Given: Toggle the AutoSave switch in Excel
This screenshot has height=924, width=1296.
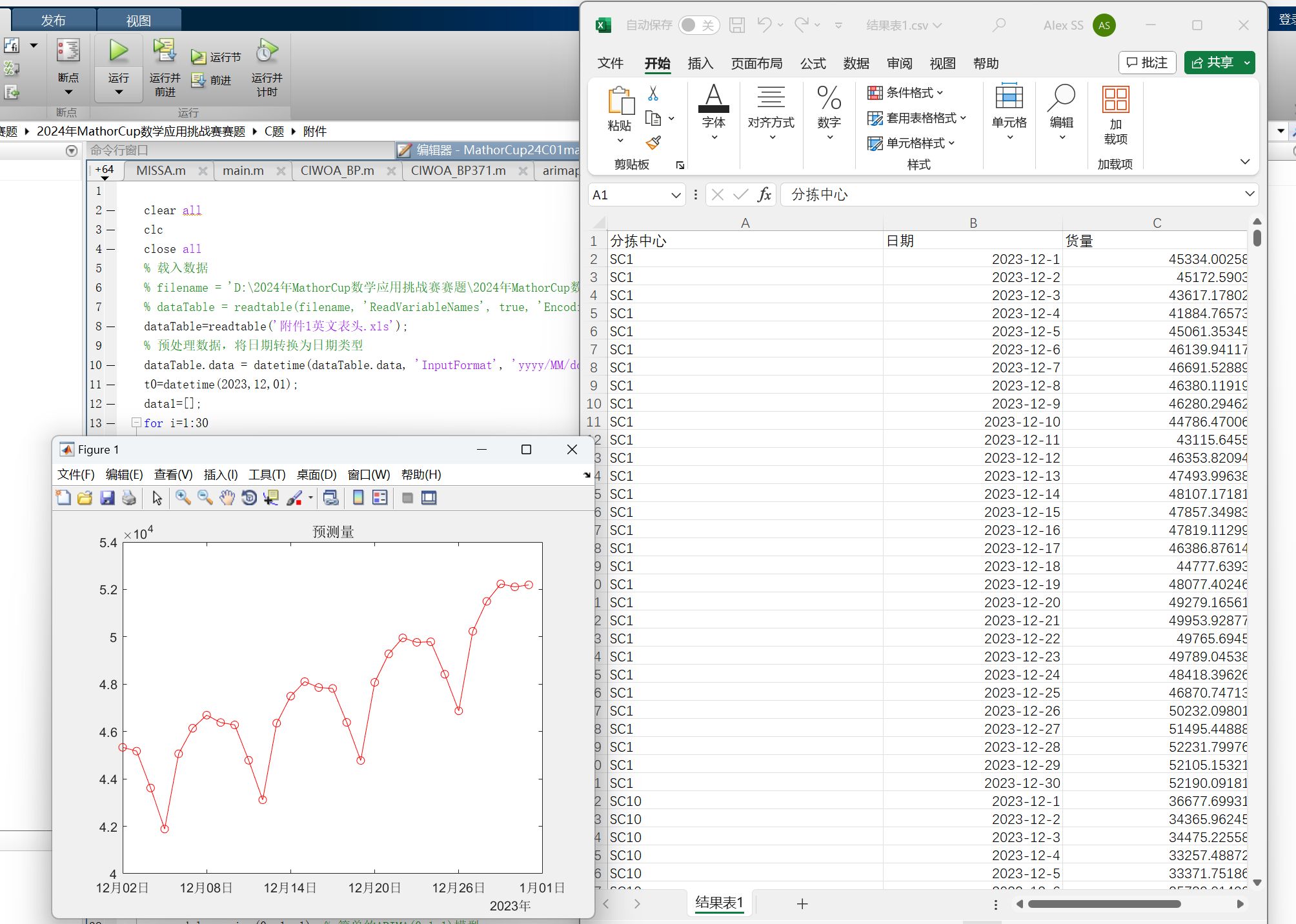Looking at the screenshot, I should (x=698, y=25).
